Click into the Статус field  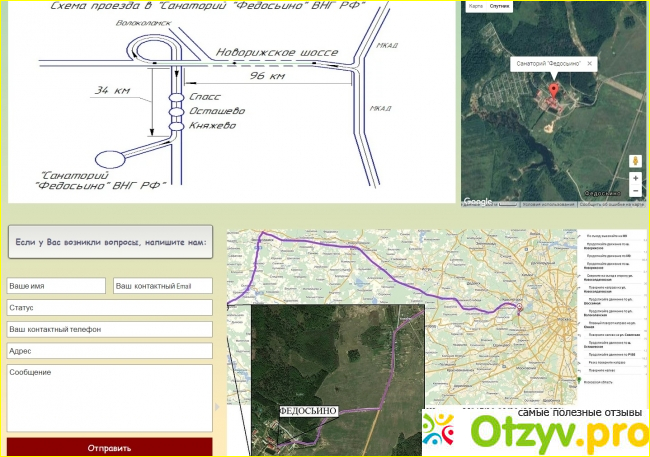pyautogui.click(x=109, y=307)
